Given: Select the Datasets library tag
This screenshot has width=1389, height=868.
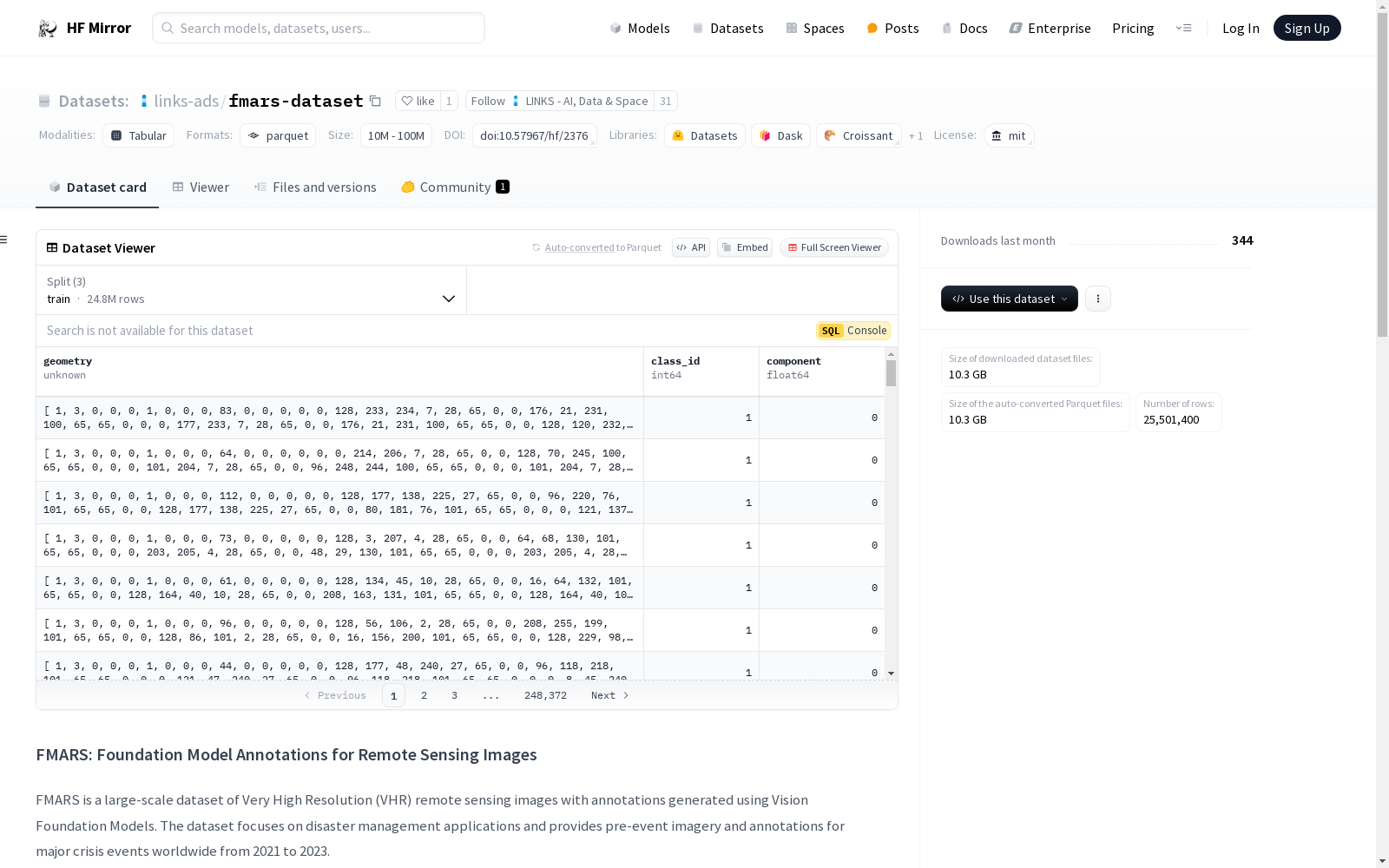Looking at the screenshot, I should [x=705, y=135].
